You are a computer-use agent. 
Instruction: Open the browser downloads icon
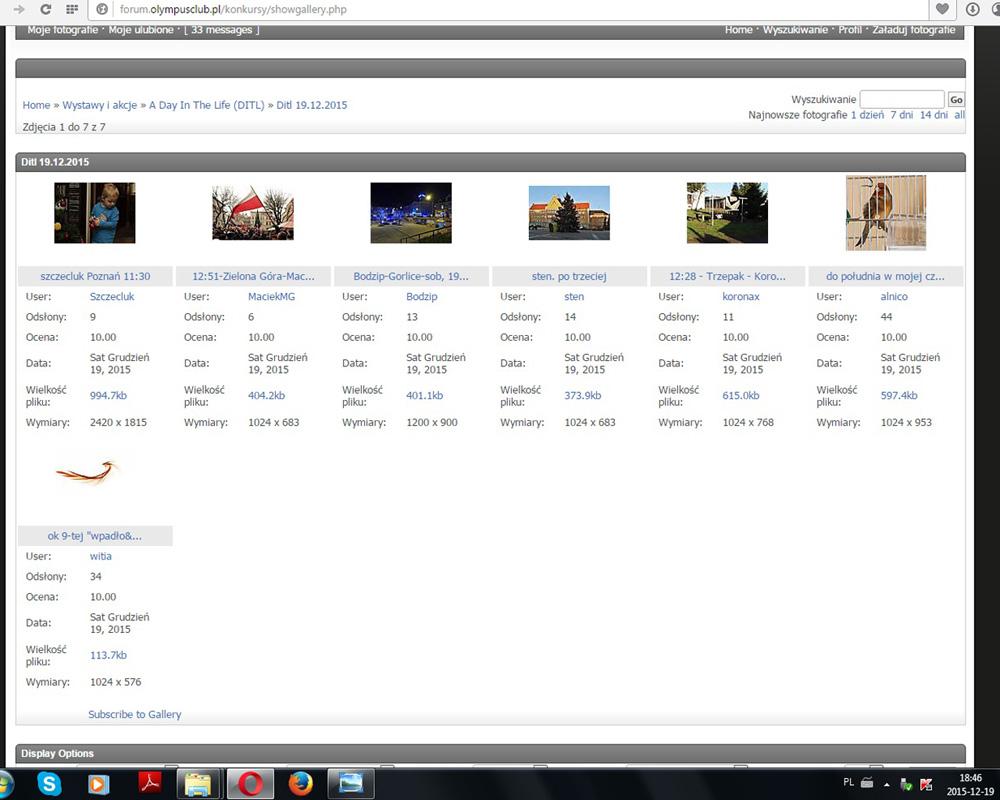(974, 9)
